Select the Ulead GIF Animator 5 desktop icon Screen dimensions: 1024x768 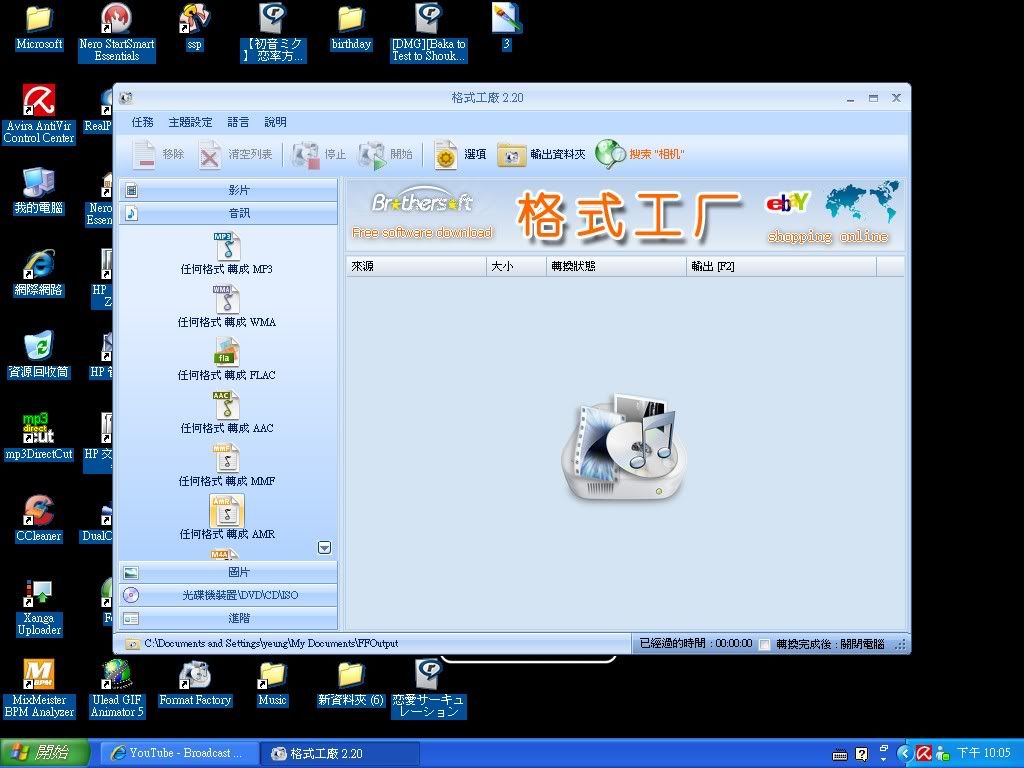[117, 689]
